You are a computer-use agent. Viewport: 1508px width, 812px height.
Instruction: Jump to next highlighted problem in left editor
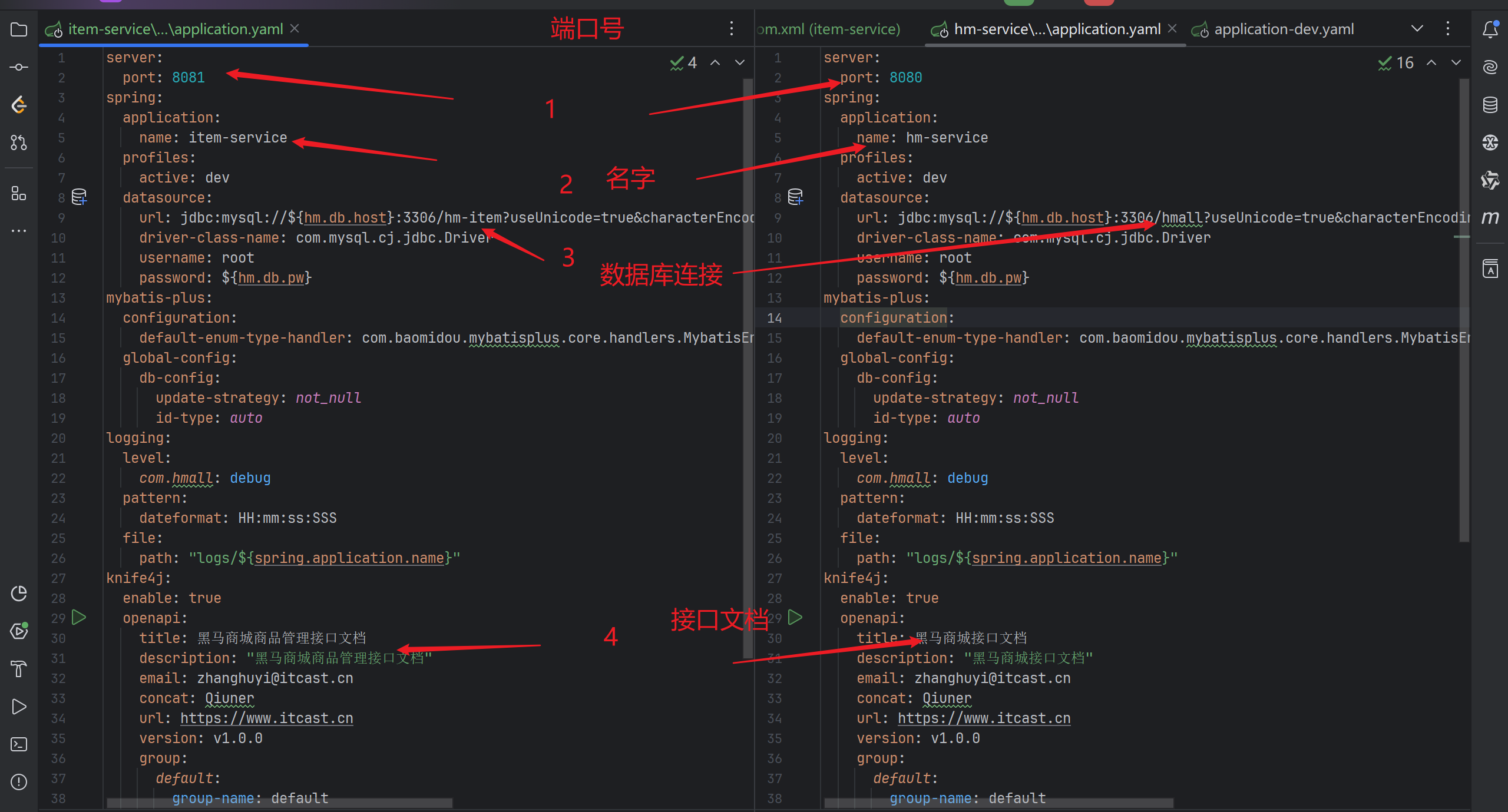click(x=740, y=62)
